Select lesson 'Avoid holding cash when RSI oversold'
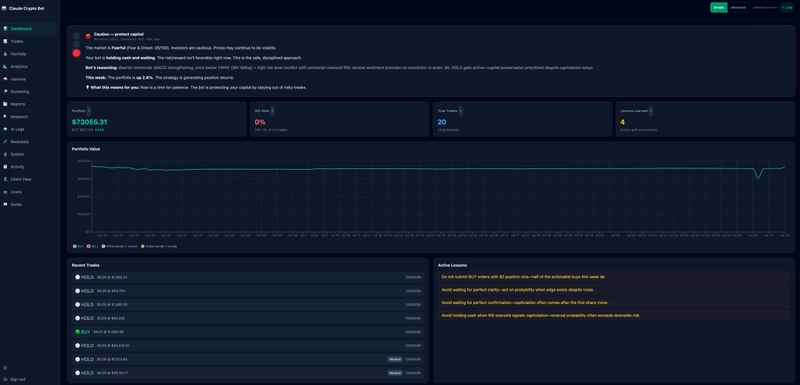800x385 pixels. tap(614, 315)
